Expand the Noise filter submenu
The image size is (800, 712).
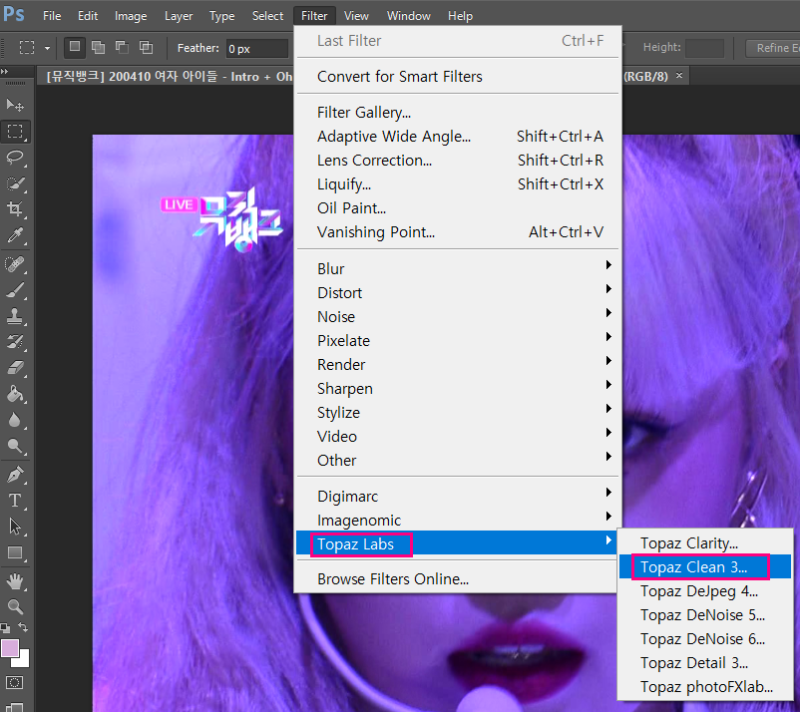point(459,316)
